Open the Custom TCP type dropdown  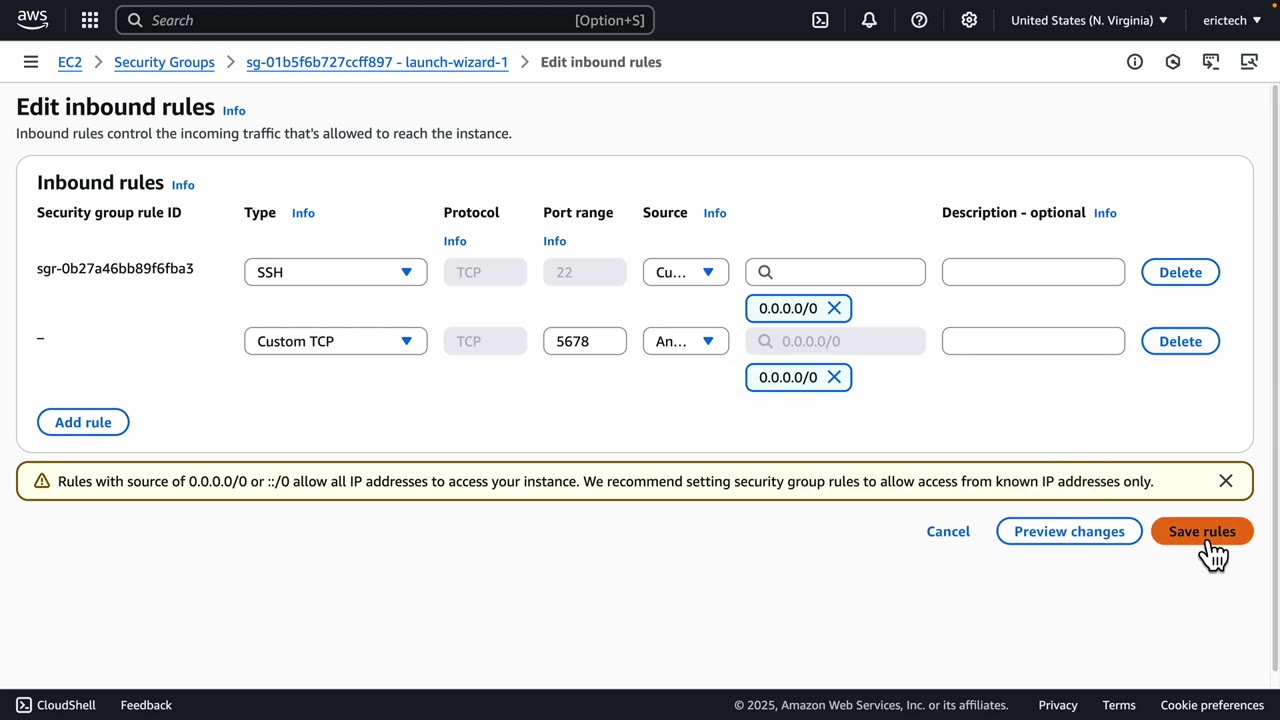[336, 341]
